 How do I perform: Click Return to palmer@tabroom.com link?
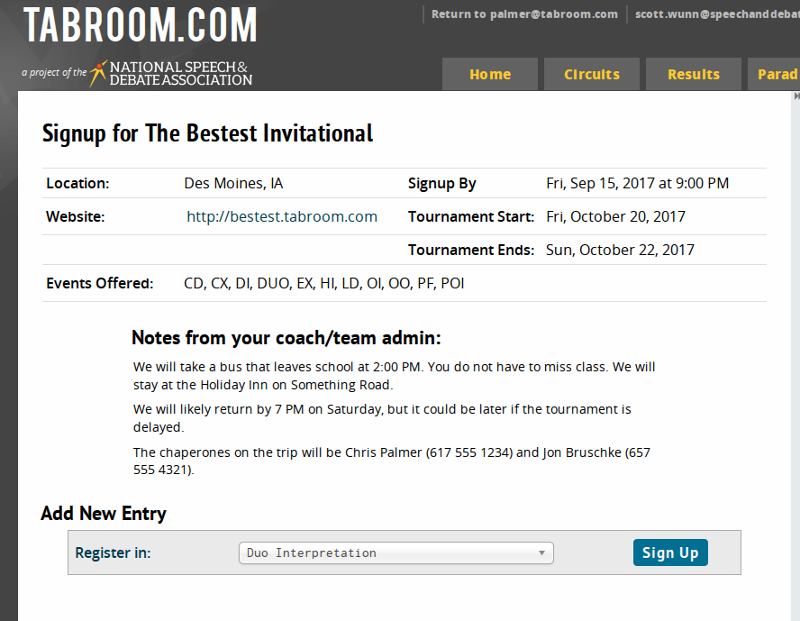[x=524, y=14]
